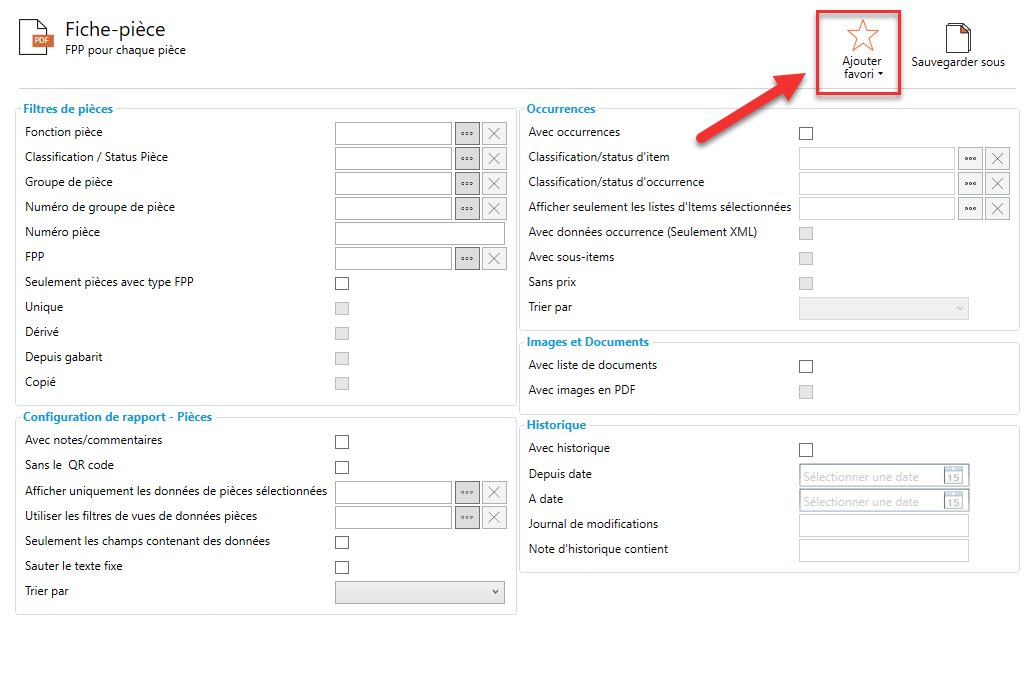Click the Numéro pièce text field

pyautogui.click(x=419, y=234)
